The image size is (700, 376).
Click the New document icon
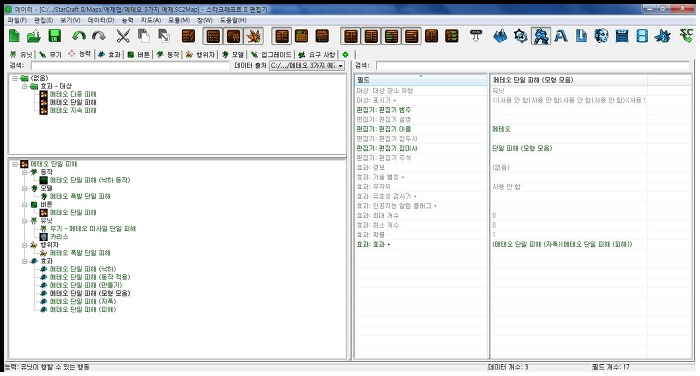(14, 36)
